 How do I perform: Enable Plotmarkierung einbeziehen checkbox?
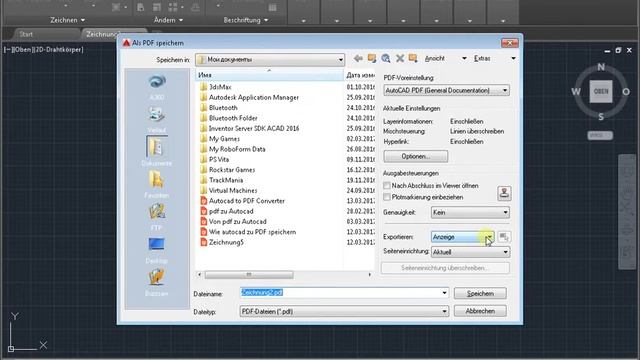pos(387,197)
